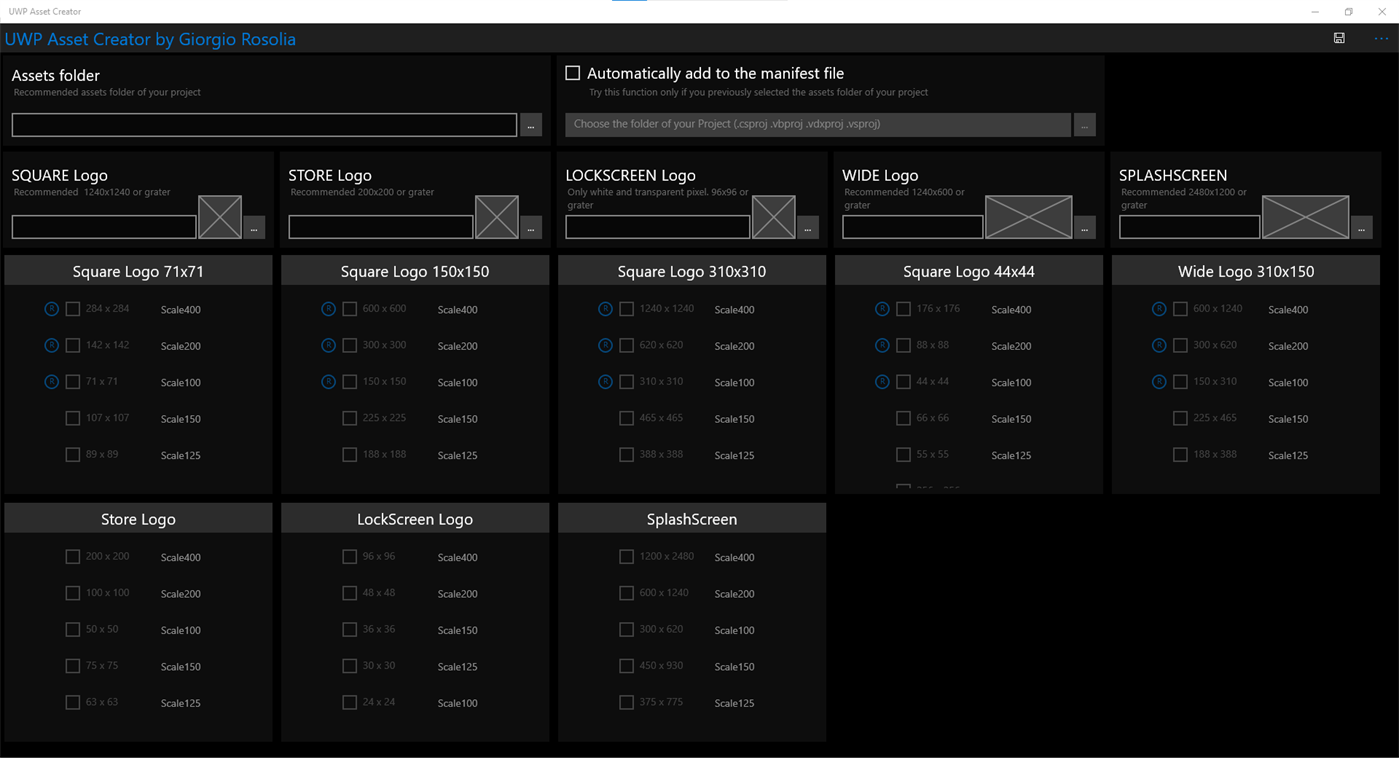Click the WIDE Logo path field
The height and width of the screenshot is (758, 1399).
pos(913,227)
